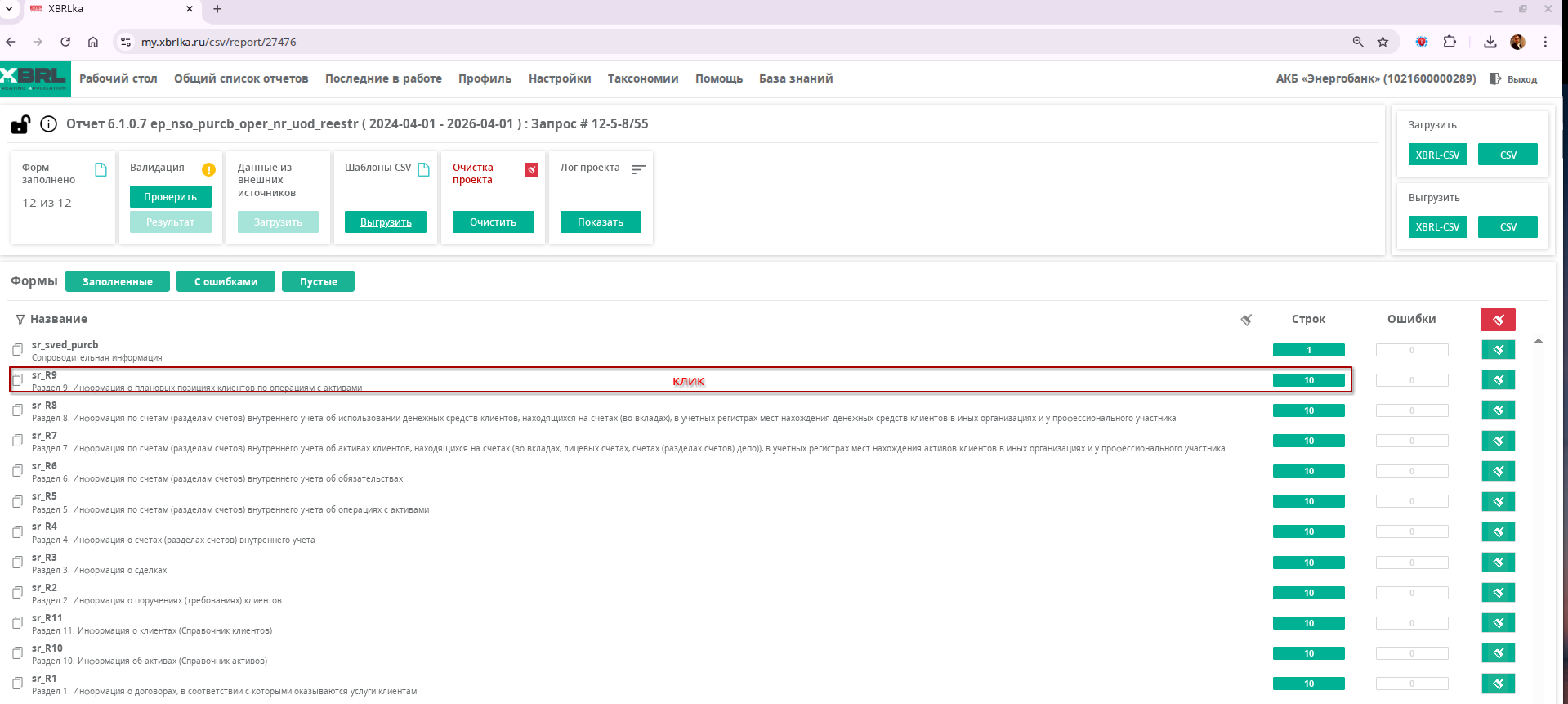Toggle the С ошибками forms filter
This screenshot has width=1568, height=704.
pyautogui.click(x=226, y=281)
